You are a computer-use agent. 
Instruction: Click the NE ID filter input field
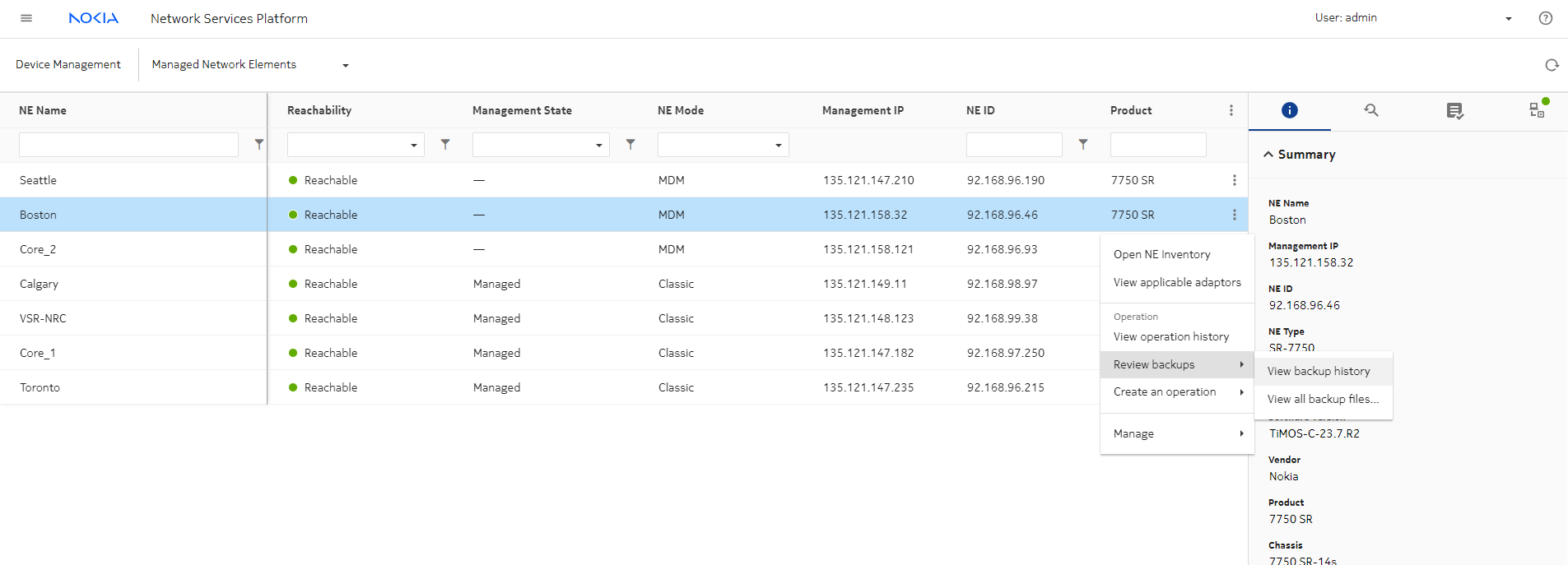coord(1013,145)
